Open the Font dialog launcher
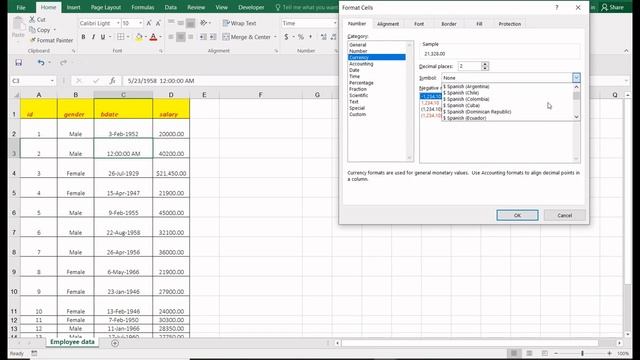 click(x=161, y=51)
